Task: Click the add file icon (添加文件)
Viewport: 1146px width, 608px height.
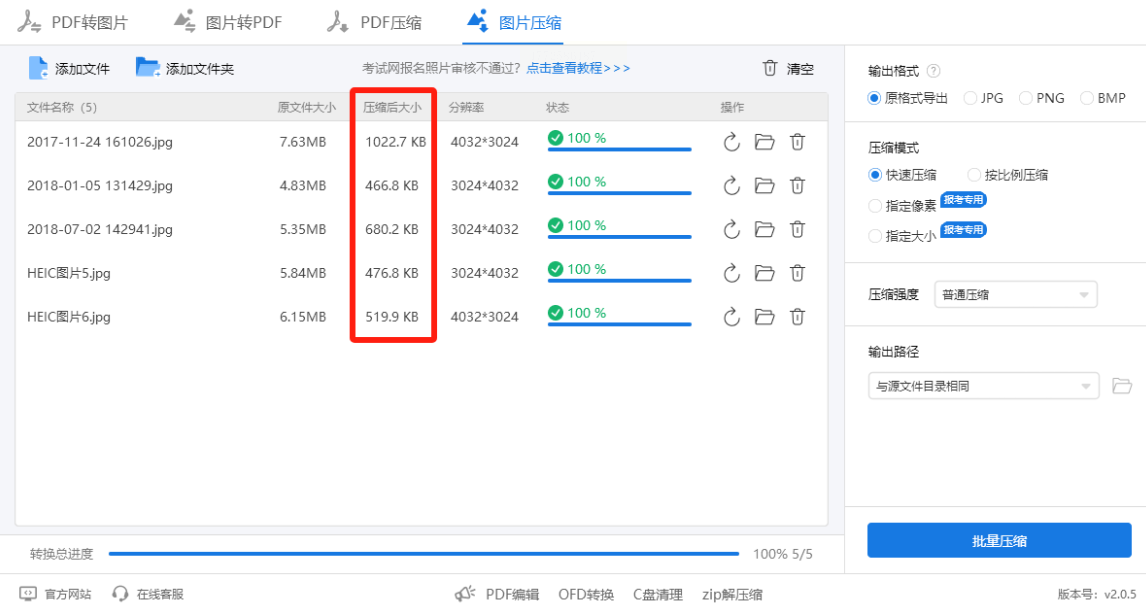Action: pyautogui.click(x=38, y=68)
